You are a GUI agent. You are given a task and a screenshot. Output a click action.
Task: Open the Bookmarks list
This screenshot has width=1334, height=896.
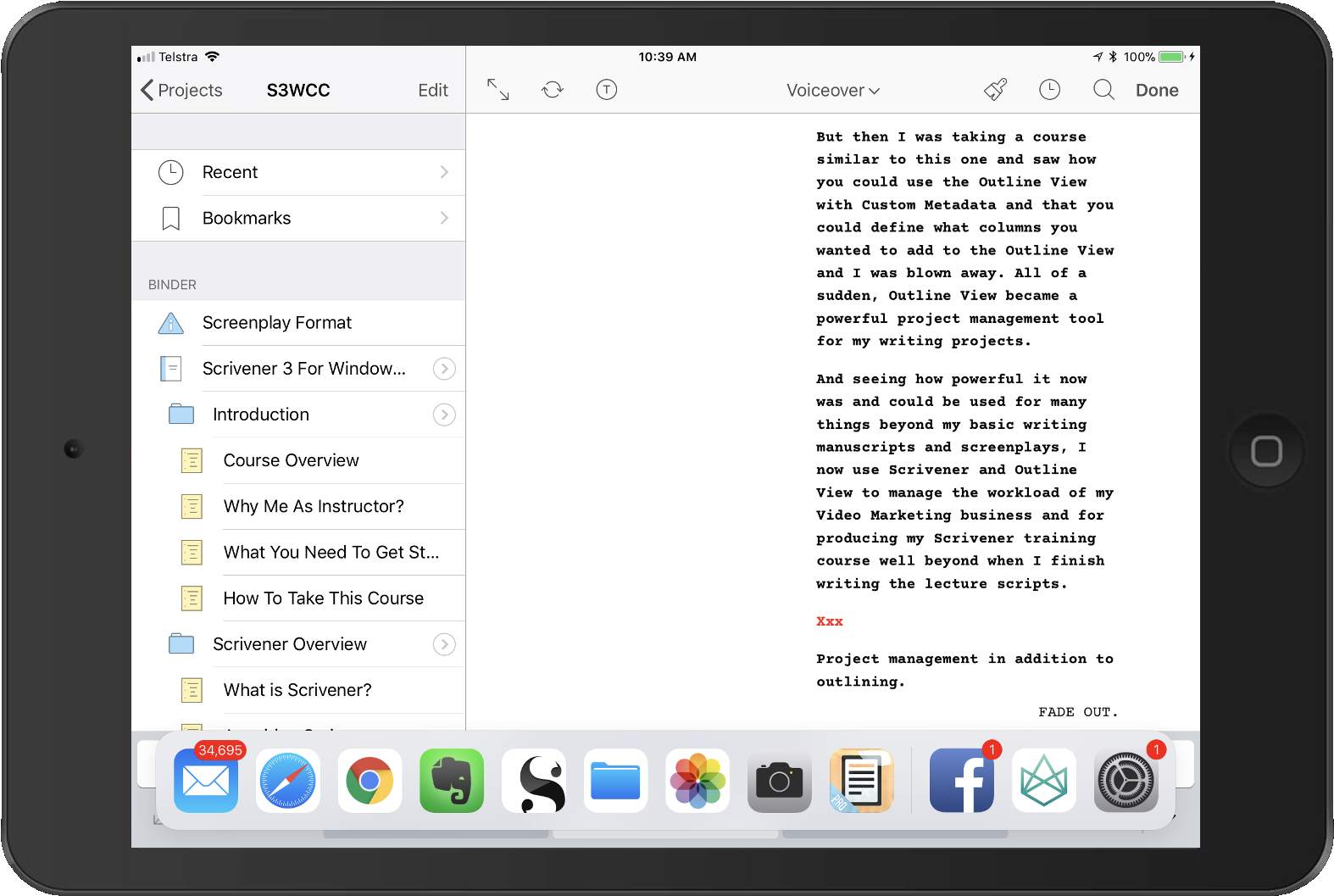point(298,219)
